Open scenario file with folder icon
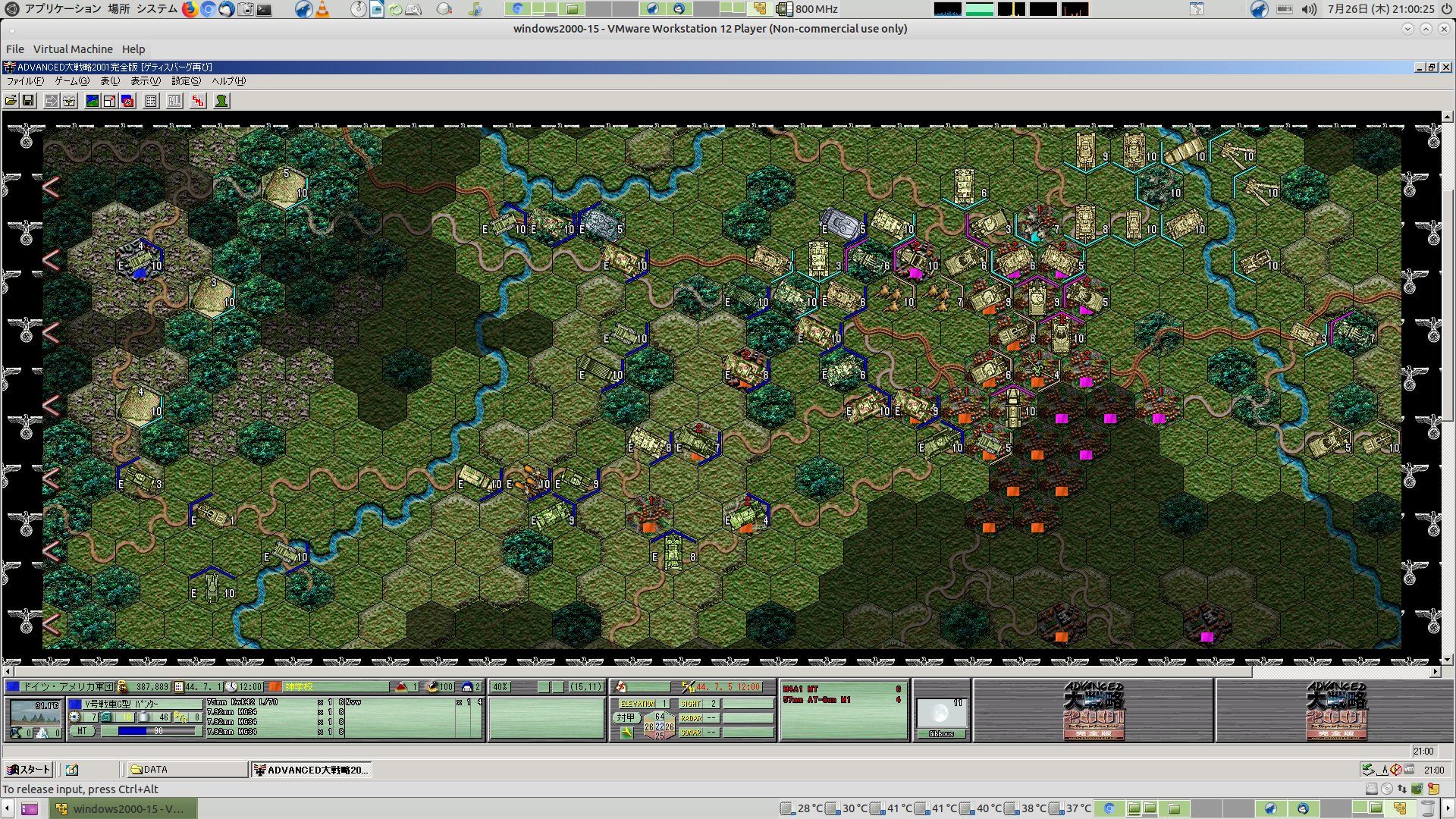This screenshot has width=1456, height=819. (11, 101)
